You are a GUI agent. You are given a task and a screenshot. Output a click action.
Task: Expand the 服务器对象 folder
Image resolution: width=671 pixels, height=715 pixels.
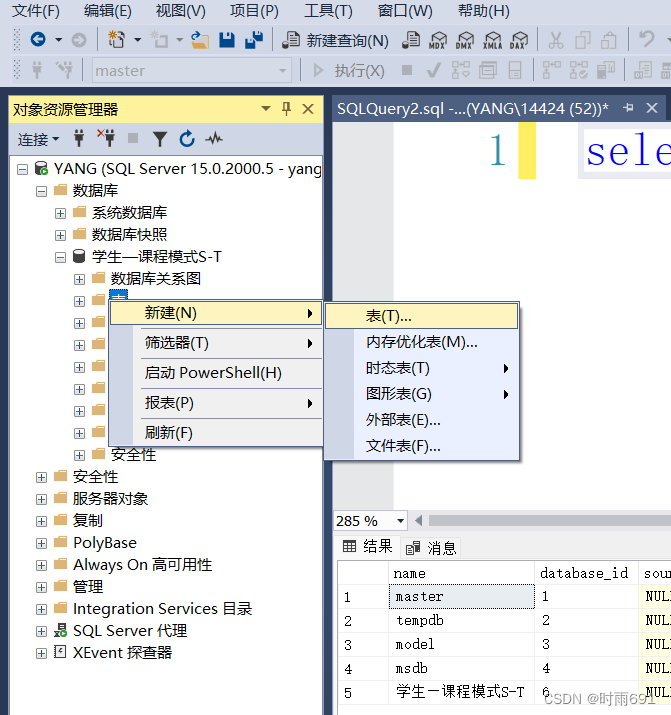click(x=41, y=499)
